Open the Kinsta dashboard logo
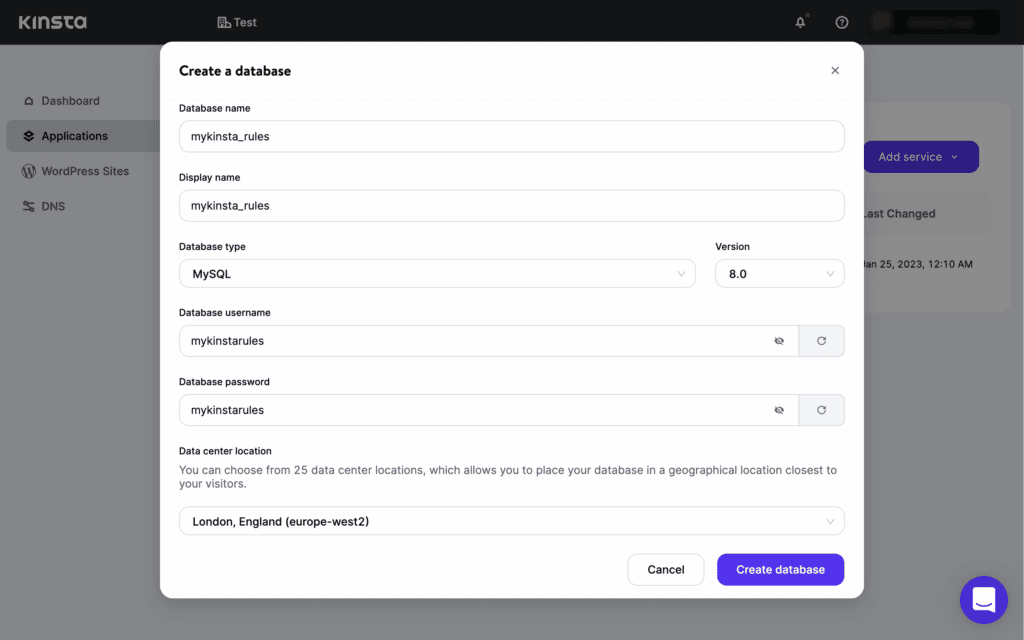1024x640 pixels. click(52, 21)
